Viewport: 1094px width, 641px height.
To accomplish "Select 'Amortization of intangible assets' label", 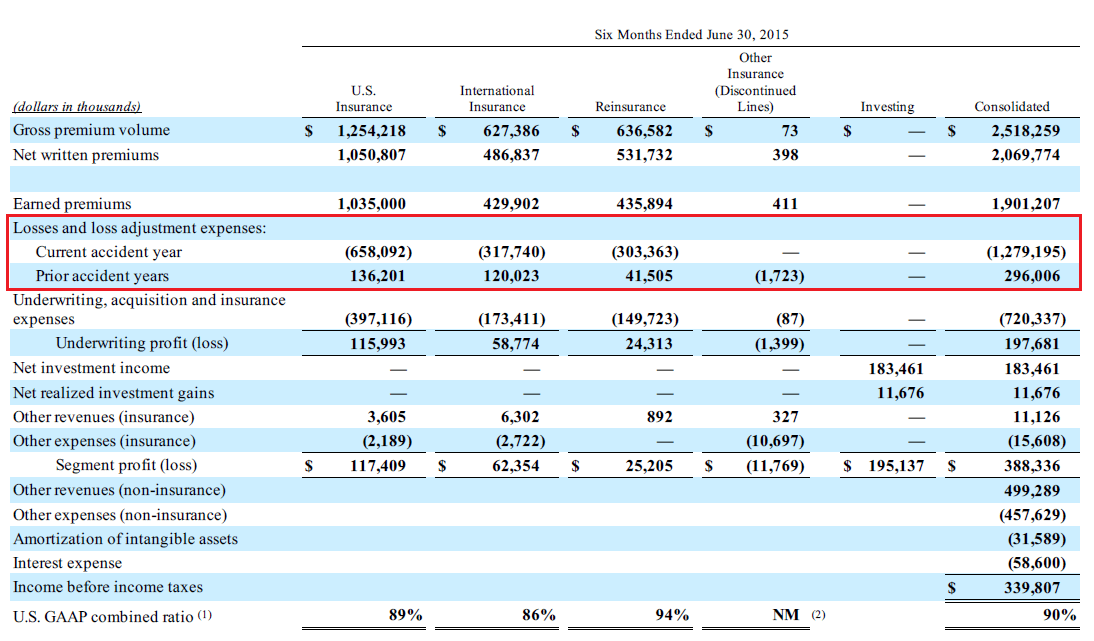I will [x=126, y=539].
